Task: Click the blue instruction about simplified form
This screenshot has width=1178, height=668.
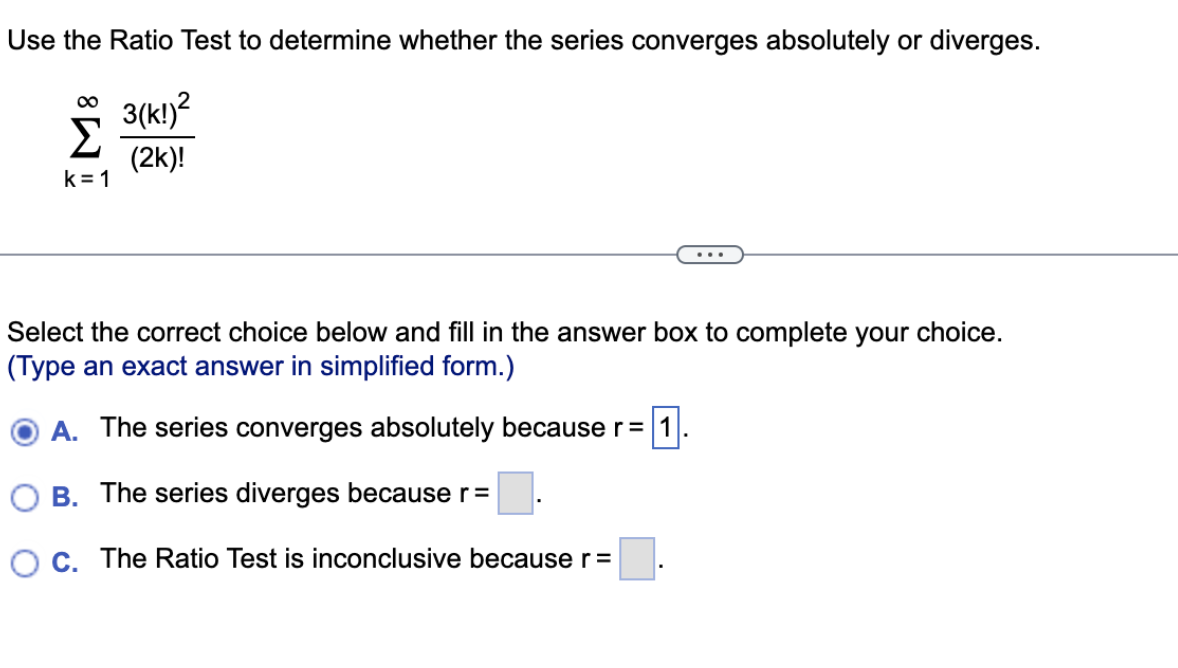Action: (260, 367)
